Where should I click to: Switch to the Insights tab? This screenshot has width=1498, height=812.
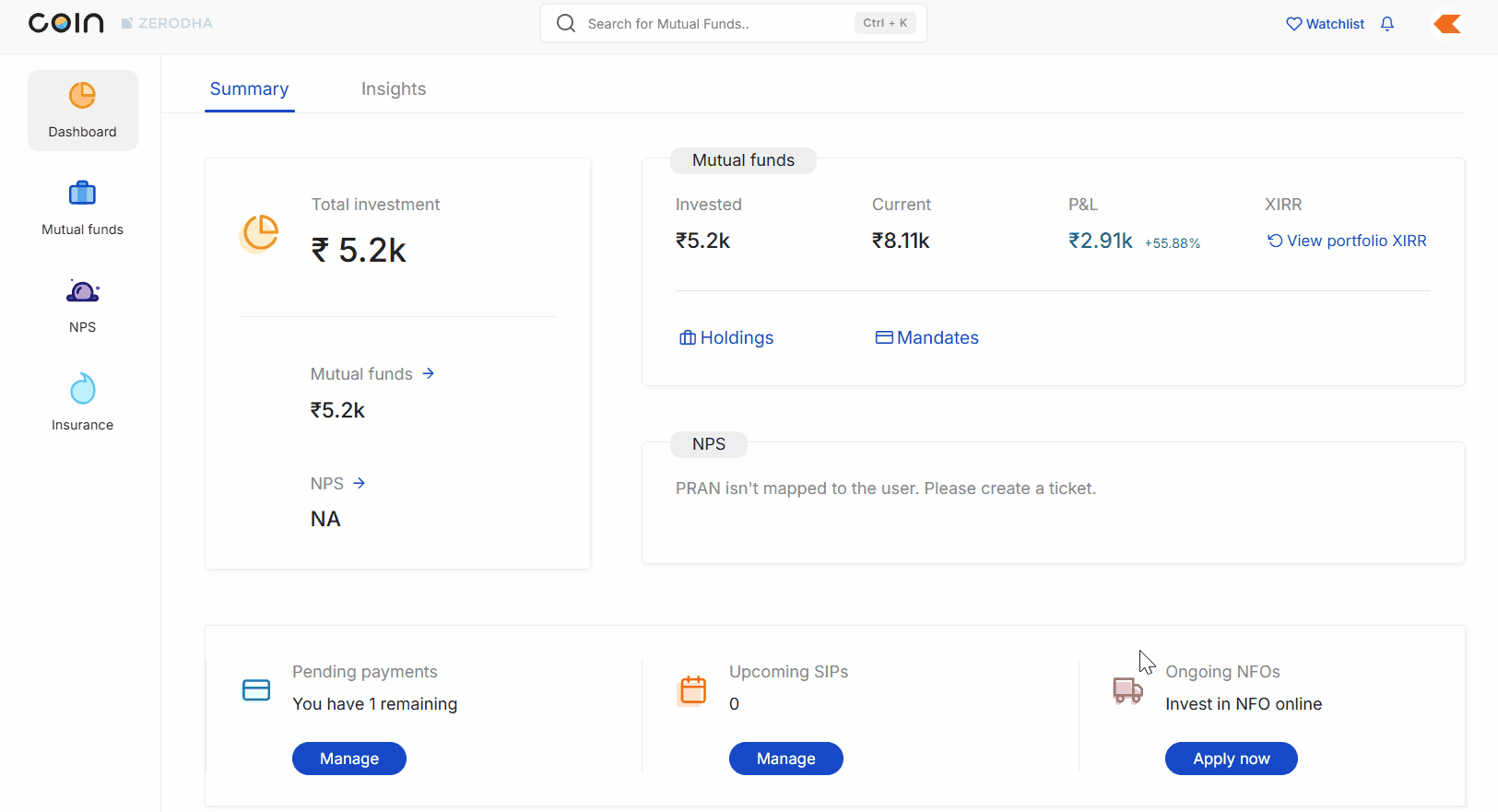point(393,89)
